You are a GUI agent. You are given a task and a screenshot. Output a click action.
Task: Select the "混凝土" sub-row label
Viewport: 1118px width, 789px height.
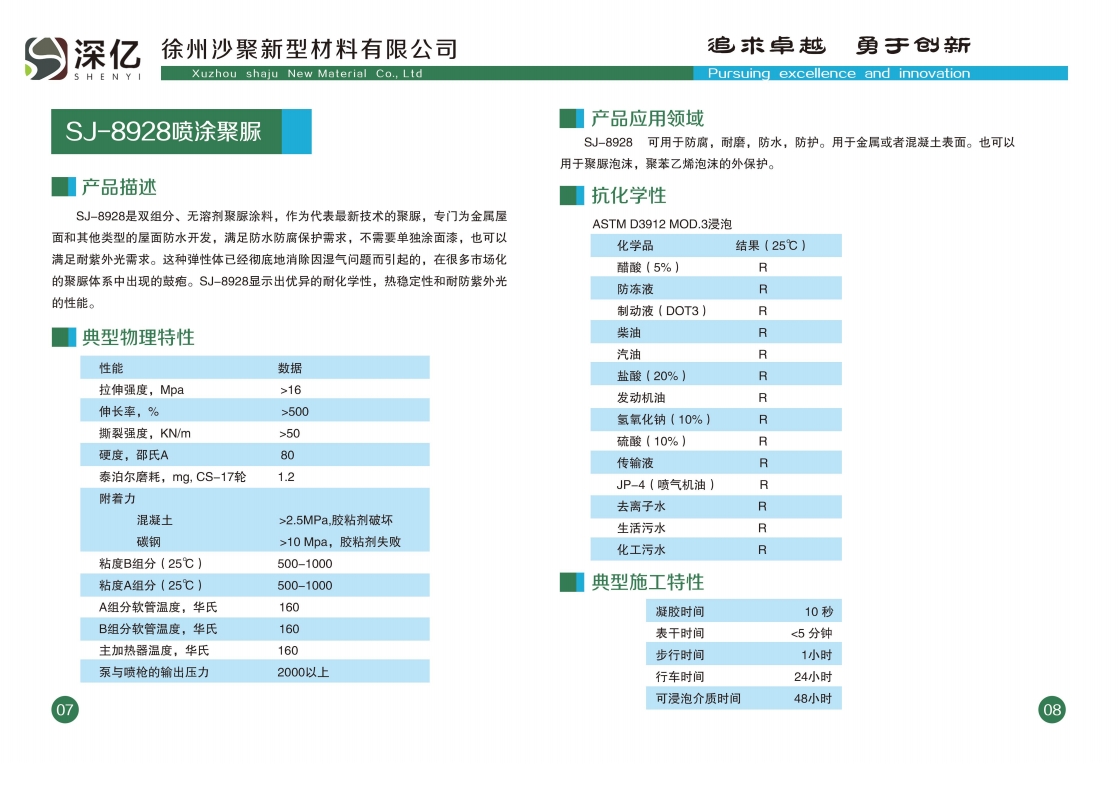coord(155,520)
